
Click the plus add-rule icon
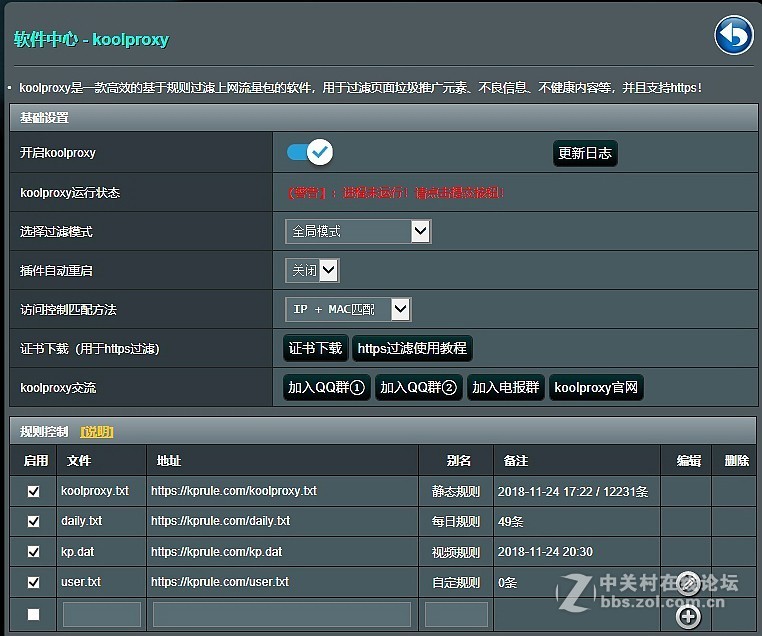[x=688, y=617]
